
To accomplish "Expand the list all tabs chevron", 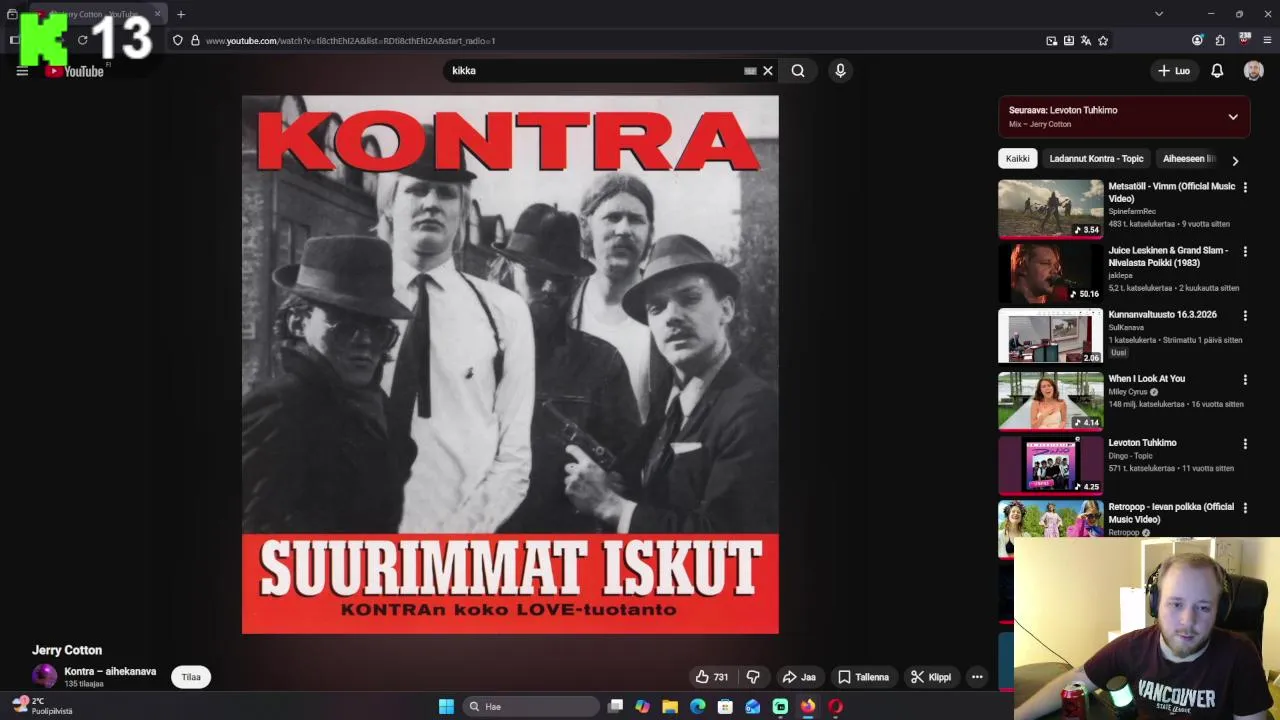I will [x=1159, y=14].
